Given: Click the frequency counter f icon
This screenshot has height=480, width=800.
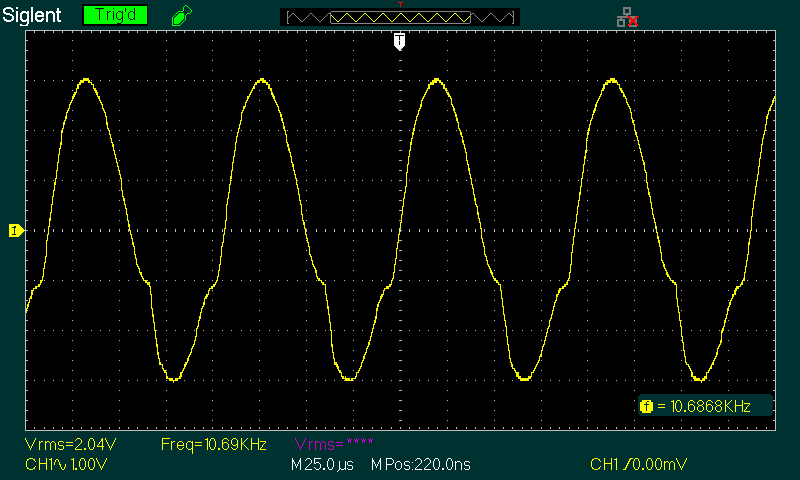Looking at the screenshot, I should click(646, 406).
